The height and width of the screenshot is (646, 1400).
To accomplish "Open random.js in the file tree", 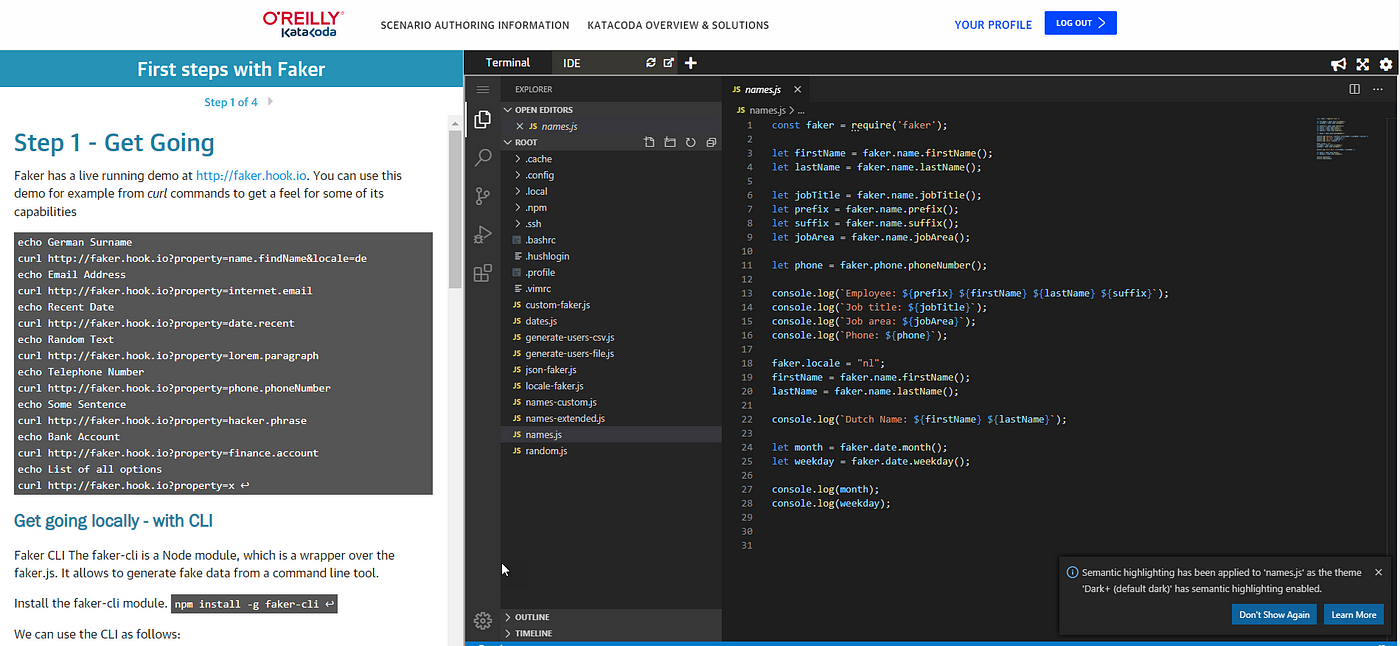I will [546, 451].
